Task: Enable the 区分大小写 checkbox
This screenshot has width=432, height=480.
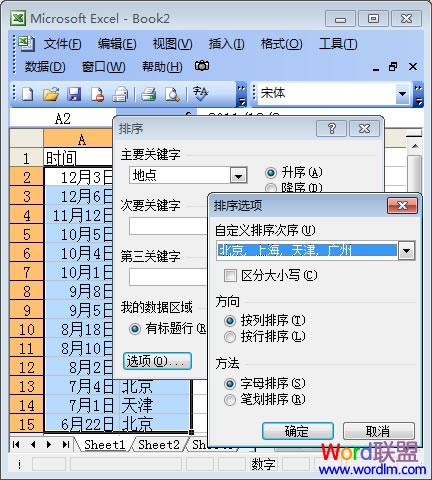Action: coord(230,276)
